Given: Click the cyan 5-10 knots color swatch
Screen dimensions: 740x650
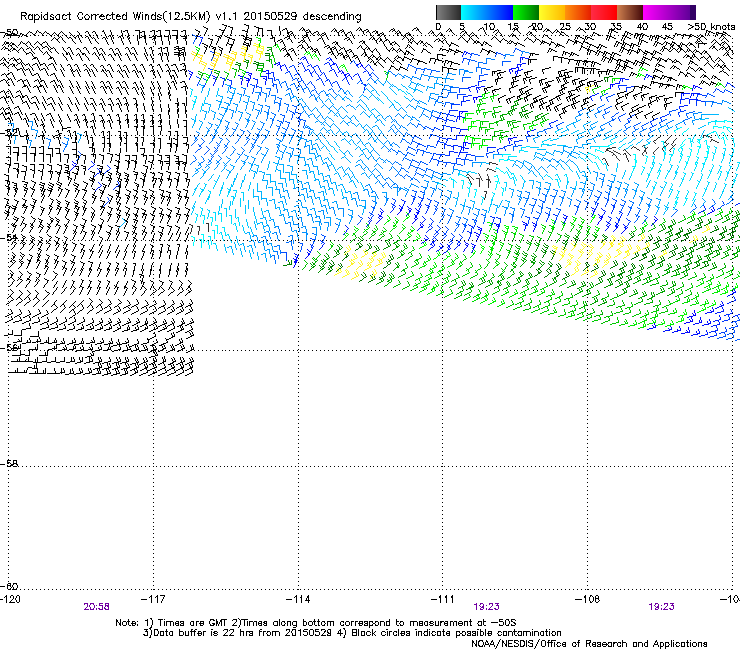Looking at the screenshot, I should click(x=474, y=12).
